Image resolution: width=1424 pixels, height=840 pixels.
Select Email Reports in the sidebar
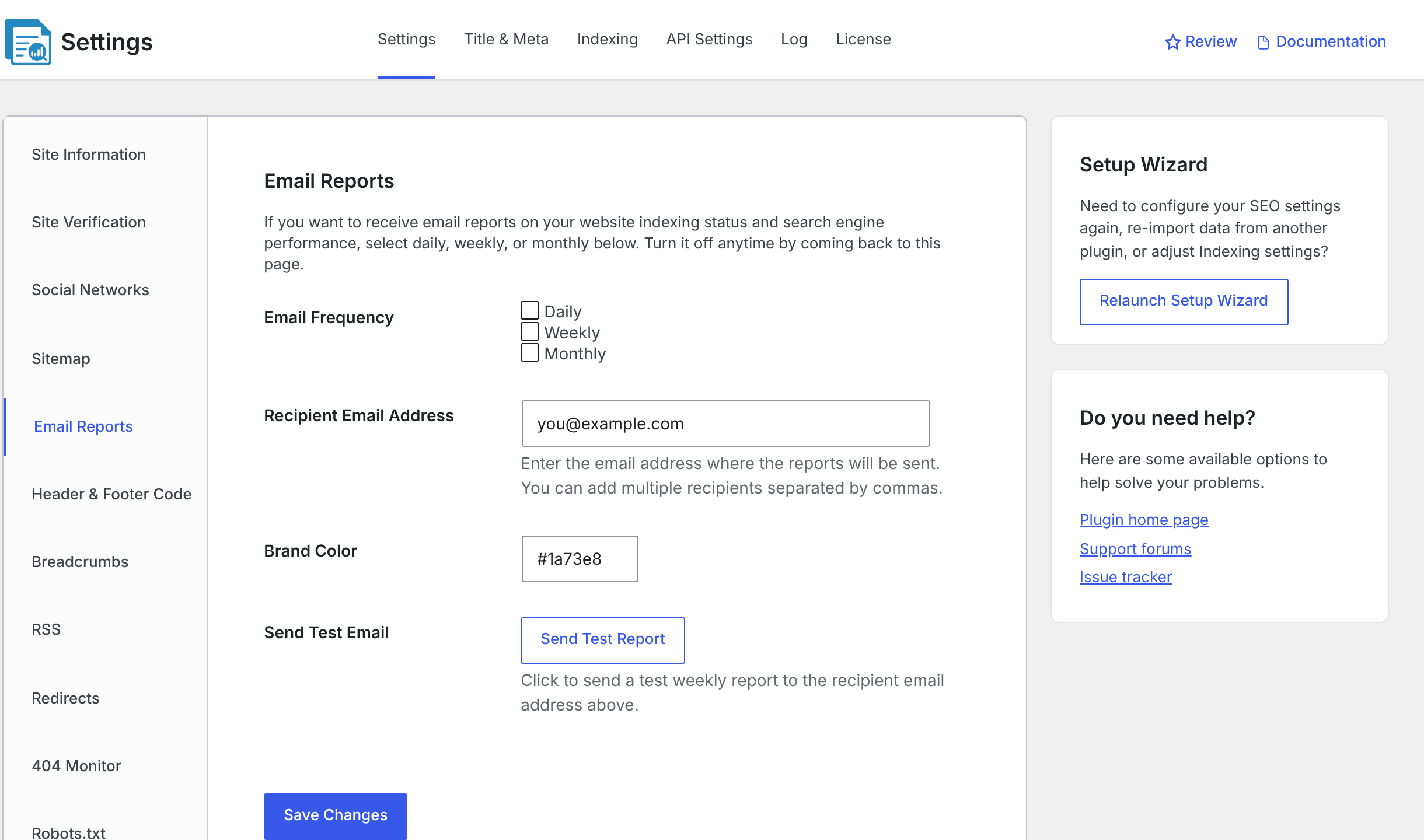(83, 426)
